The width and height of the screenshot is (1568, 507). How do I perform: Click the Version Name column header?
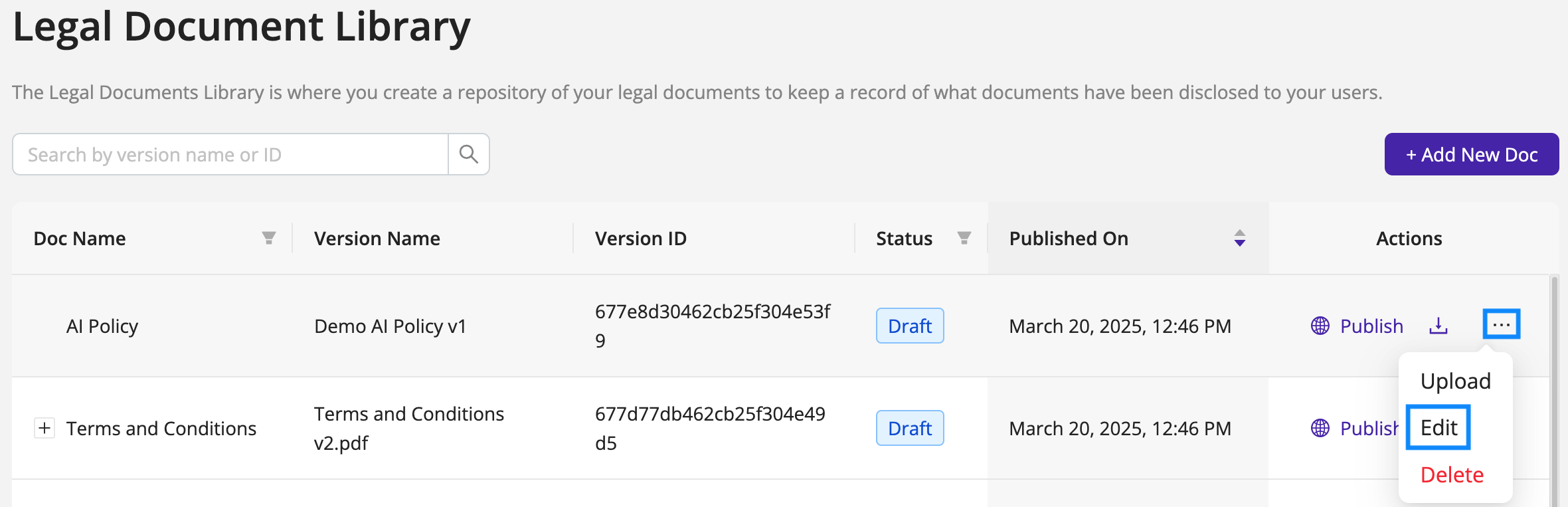[x=377, y=238]
